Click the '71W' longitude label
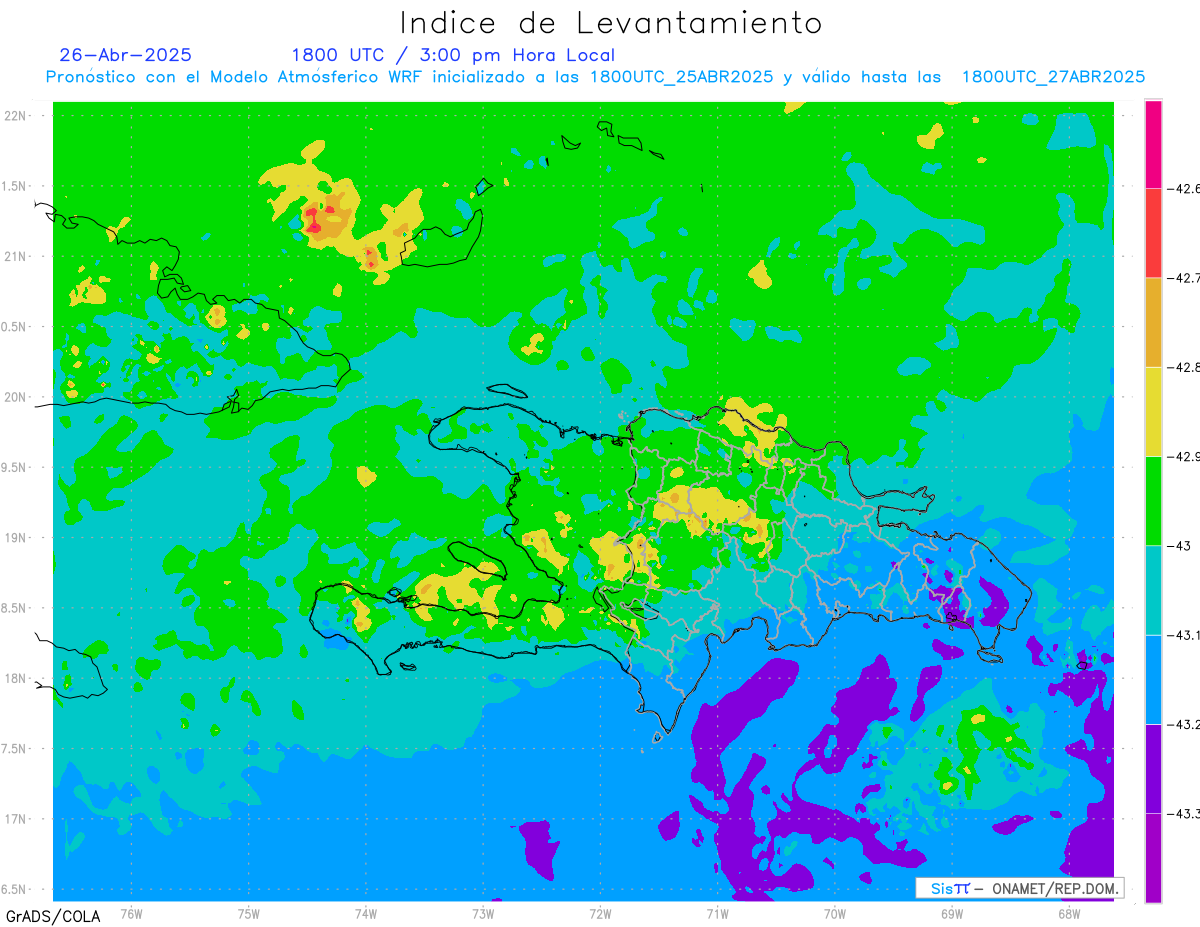The image size is (1200, 927). (x=717, y=913)
